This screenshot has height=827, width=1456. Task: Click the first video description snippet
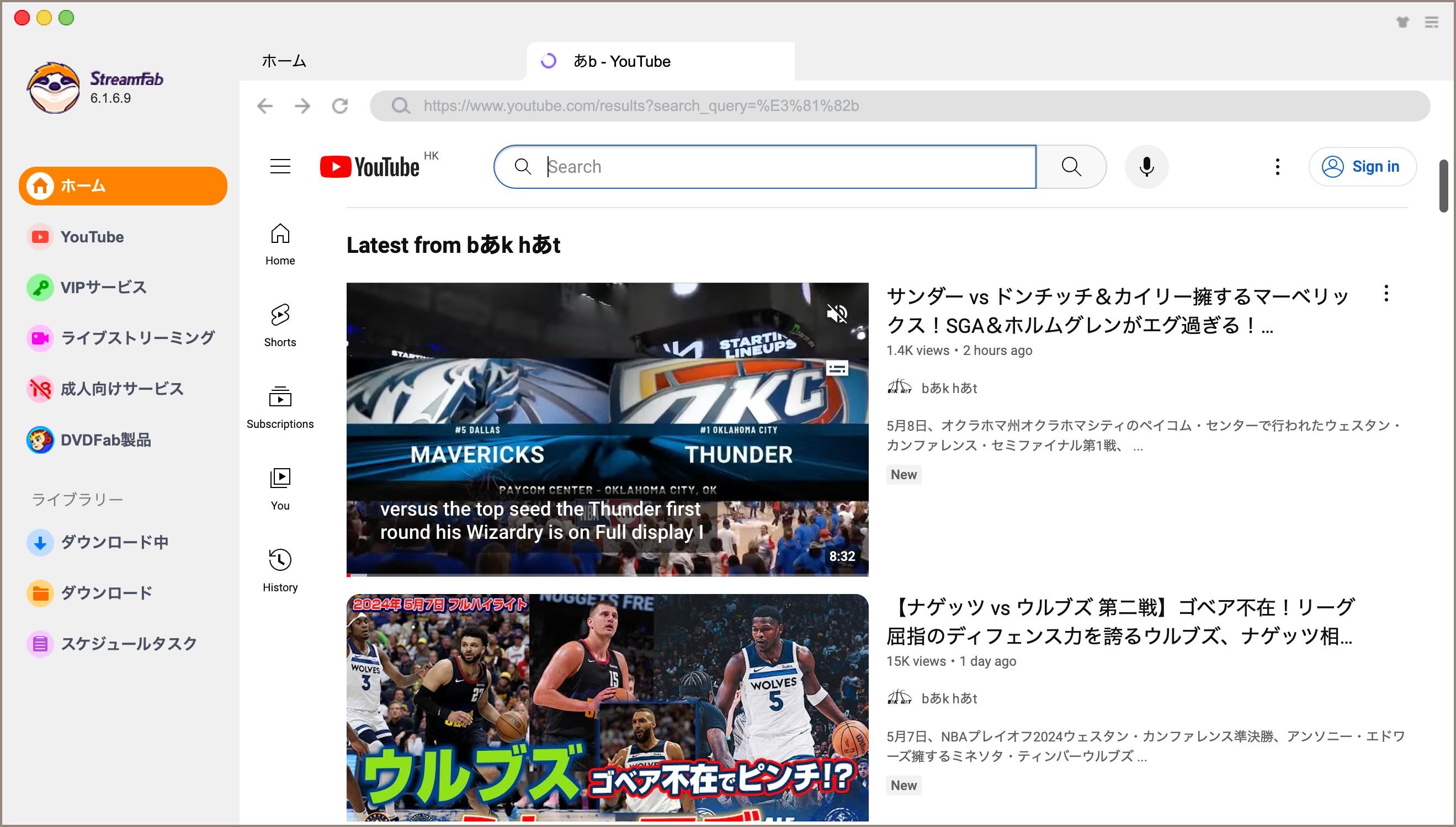point(1143,435)
